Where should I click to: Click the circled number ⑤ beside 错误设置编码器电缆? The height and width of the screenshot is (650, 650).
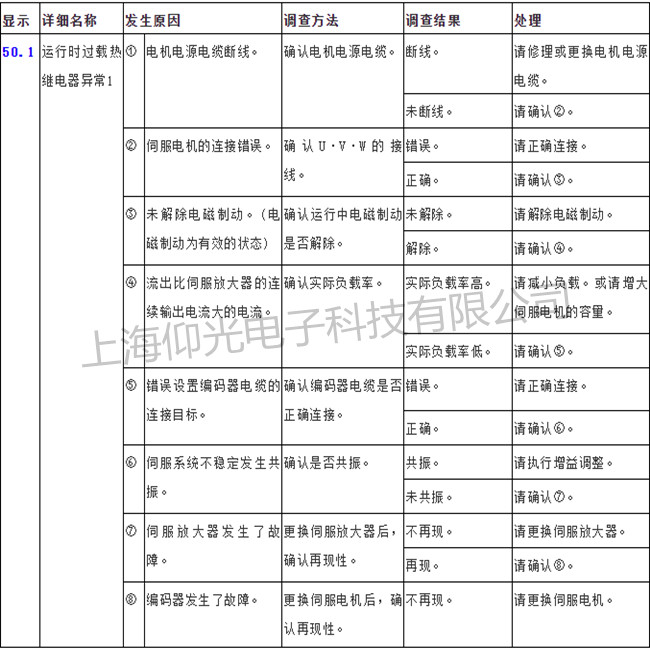(x=131, y=385)
